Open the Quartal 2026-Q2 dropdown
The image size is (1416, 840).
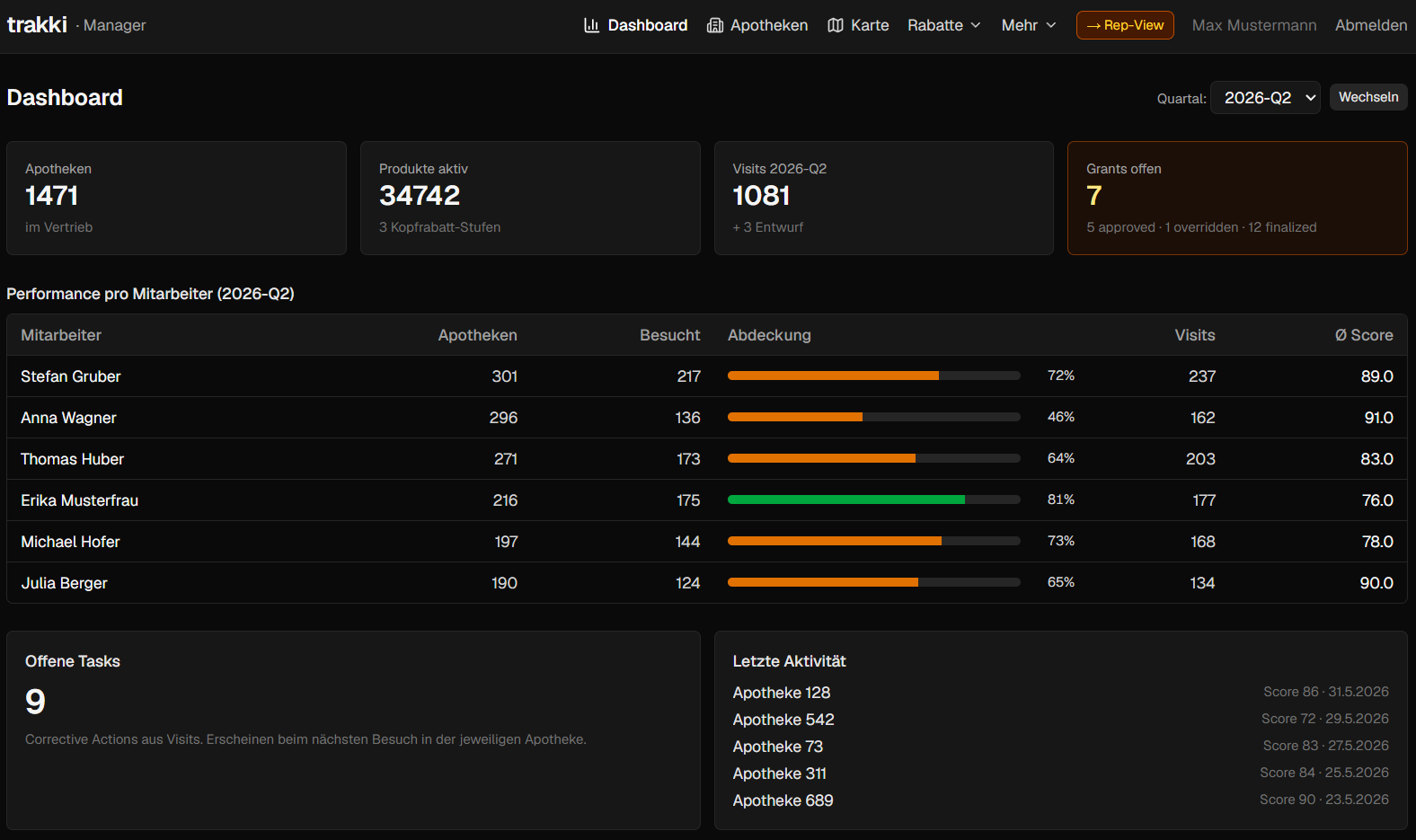(1265, 98)
